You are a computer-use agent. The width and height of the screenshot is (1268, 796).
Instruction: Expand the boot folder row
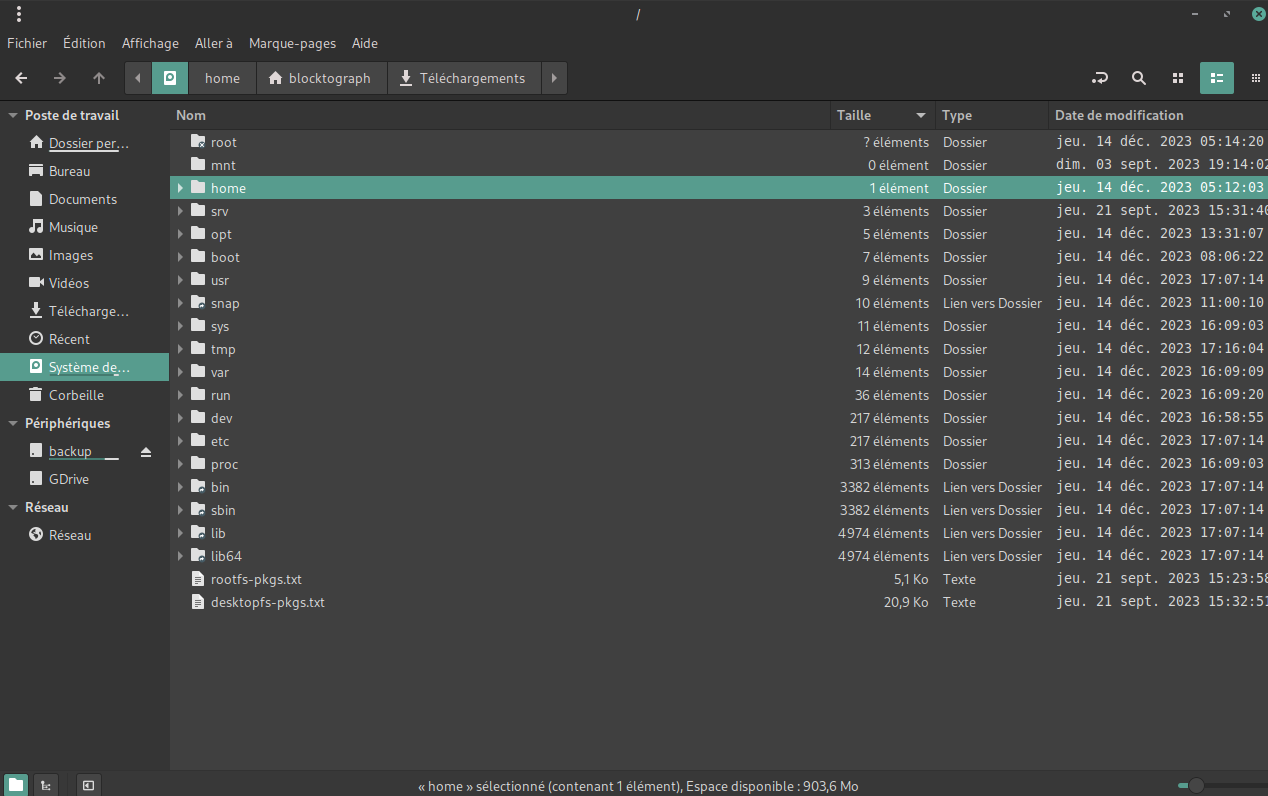click(181, 257)
